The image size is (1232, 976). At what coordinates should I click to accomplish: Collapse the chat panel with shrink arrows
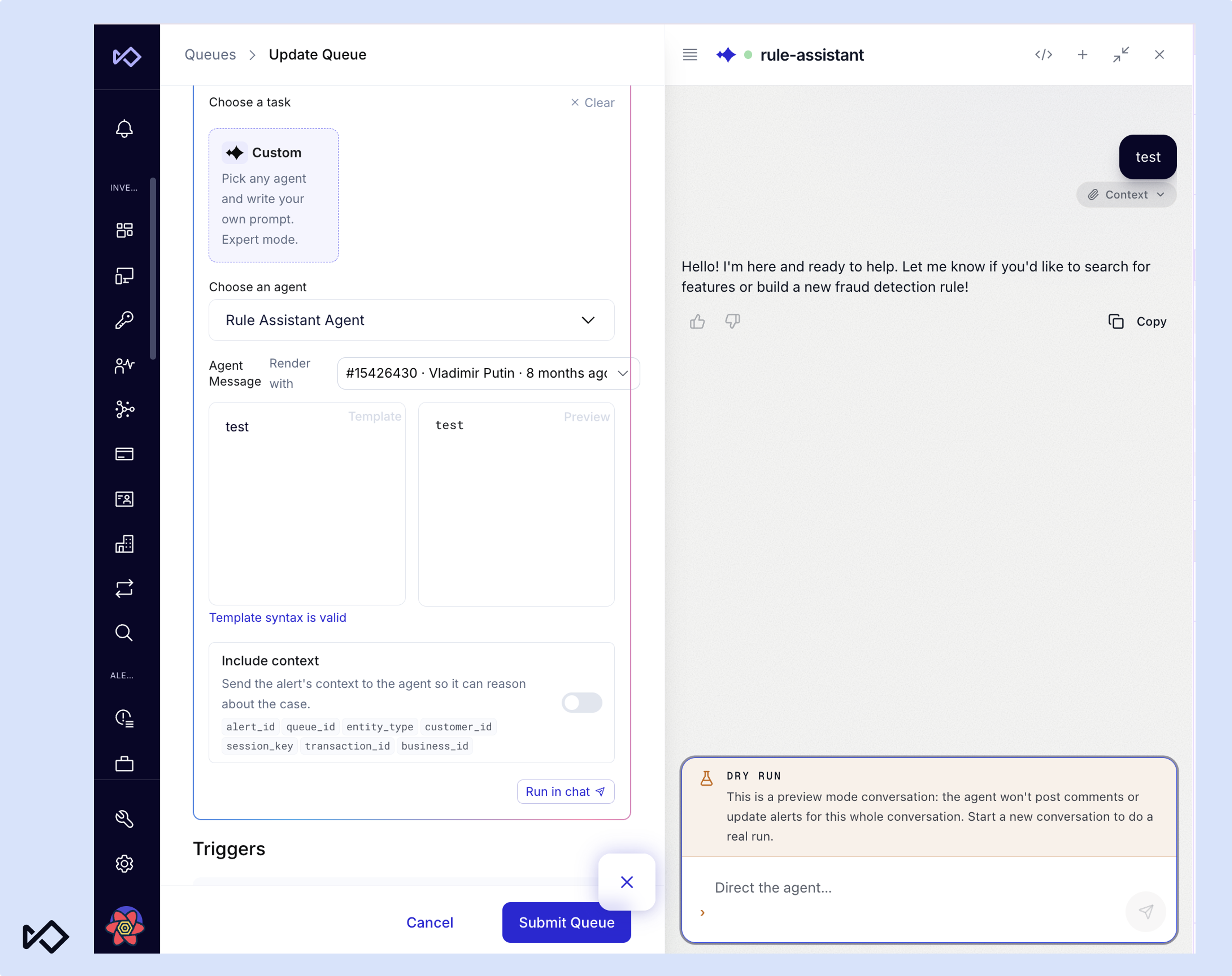click(x=1121, y=55)
